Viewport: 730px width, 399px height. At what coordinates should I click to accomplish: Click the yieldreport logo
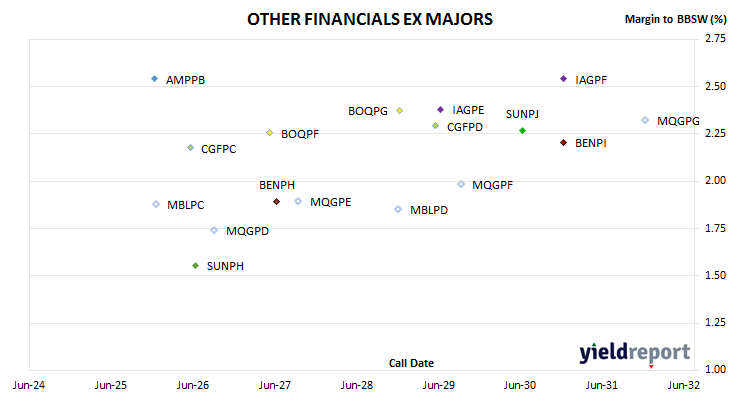635,352
